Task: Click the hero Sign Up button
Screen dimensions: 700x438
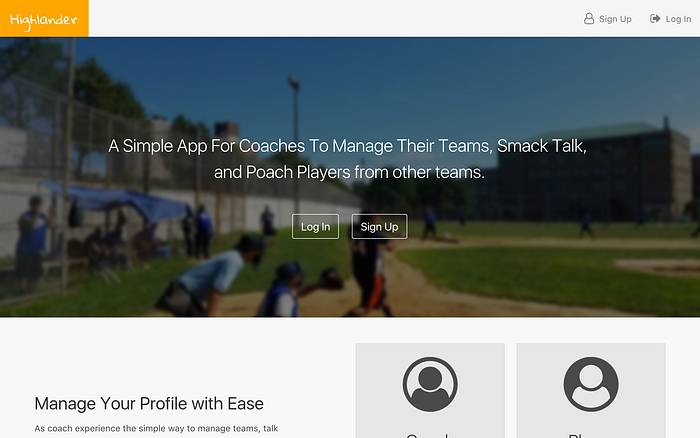Action: [x=379, y=227]
